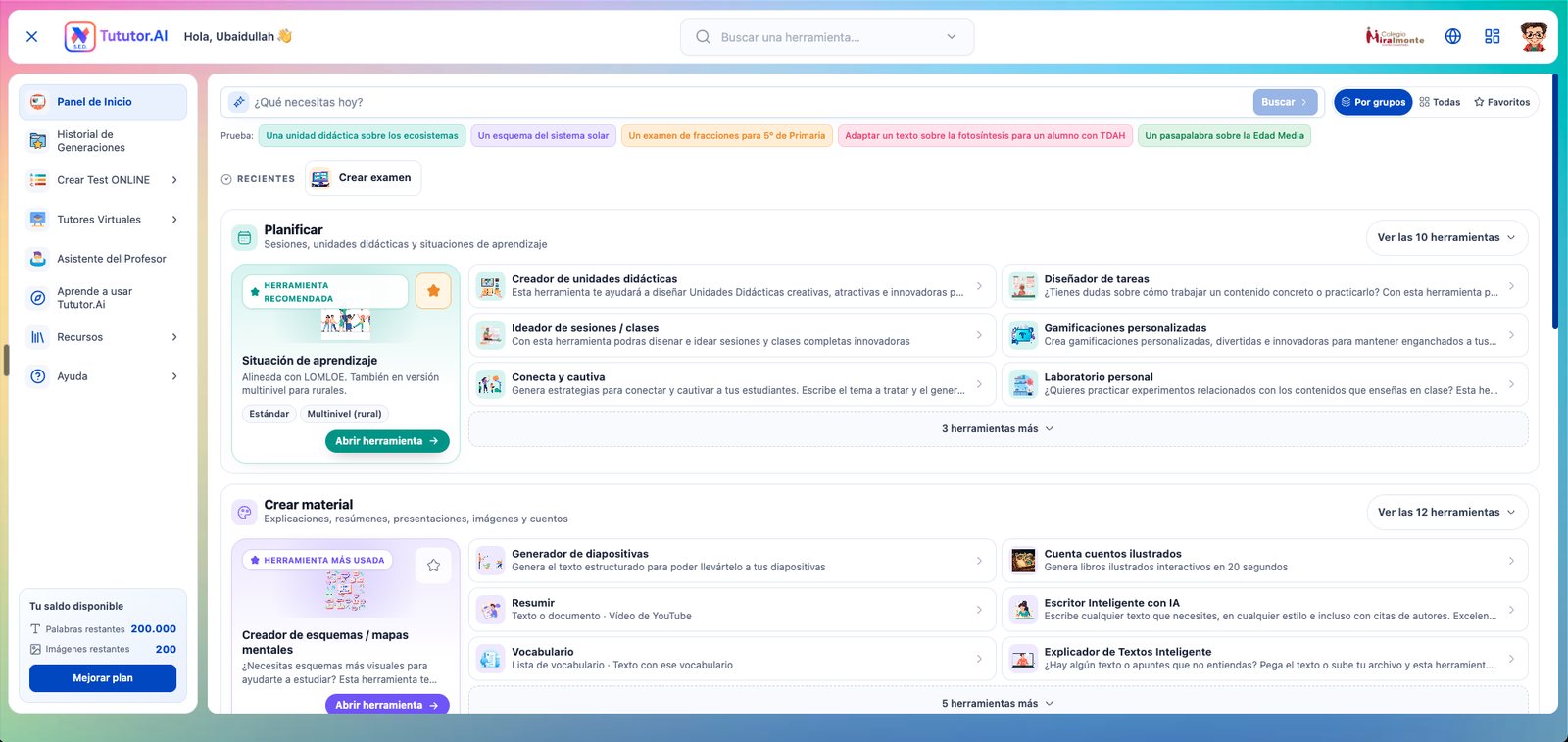This screenshot has width=1568, height=742.
Task: Click the Colegio Miralmonte logo
Action: pos(1395,36)
